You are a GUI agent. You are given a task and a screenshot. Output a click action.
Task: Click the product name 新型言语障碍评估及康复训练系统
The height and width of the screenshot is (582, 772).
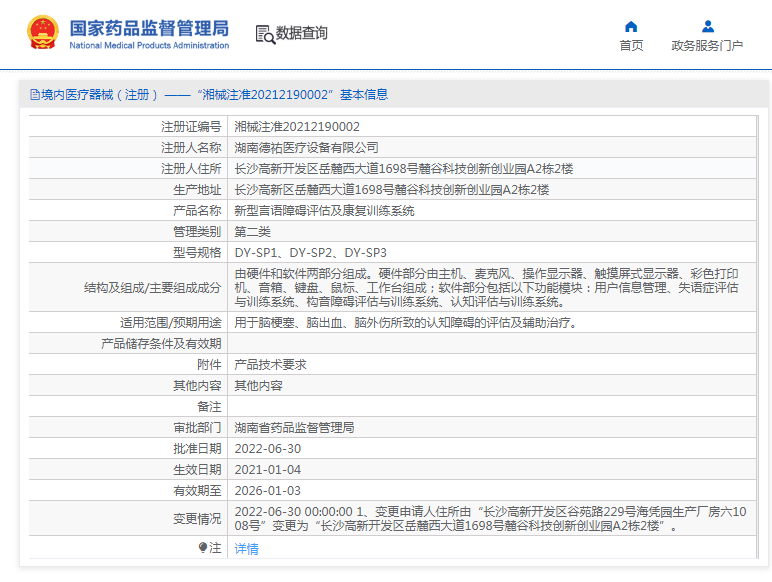[x=324, y=211]
